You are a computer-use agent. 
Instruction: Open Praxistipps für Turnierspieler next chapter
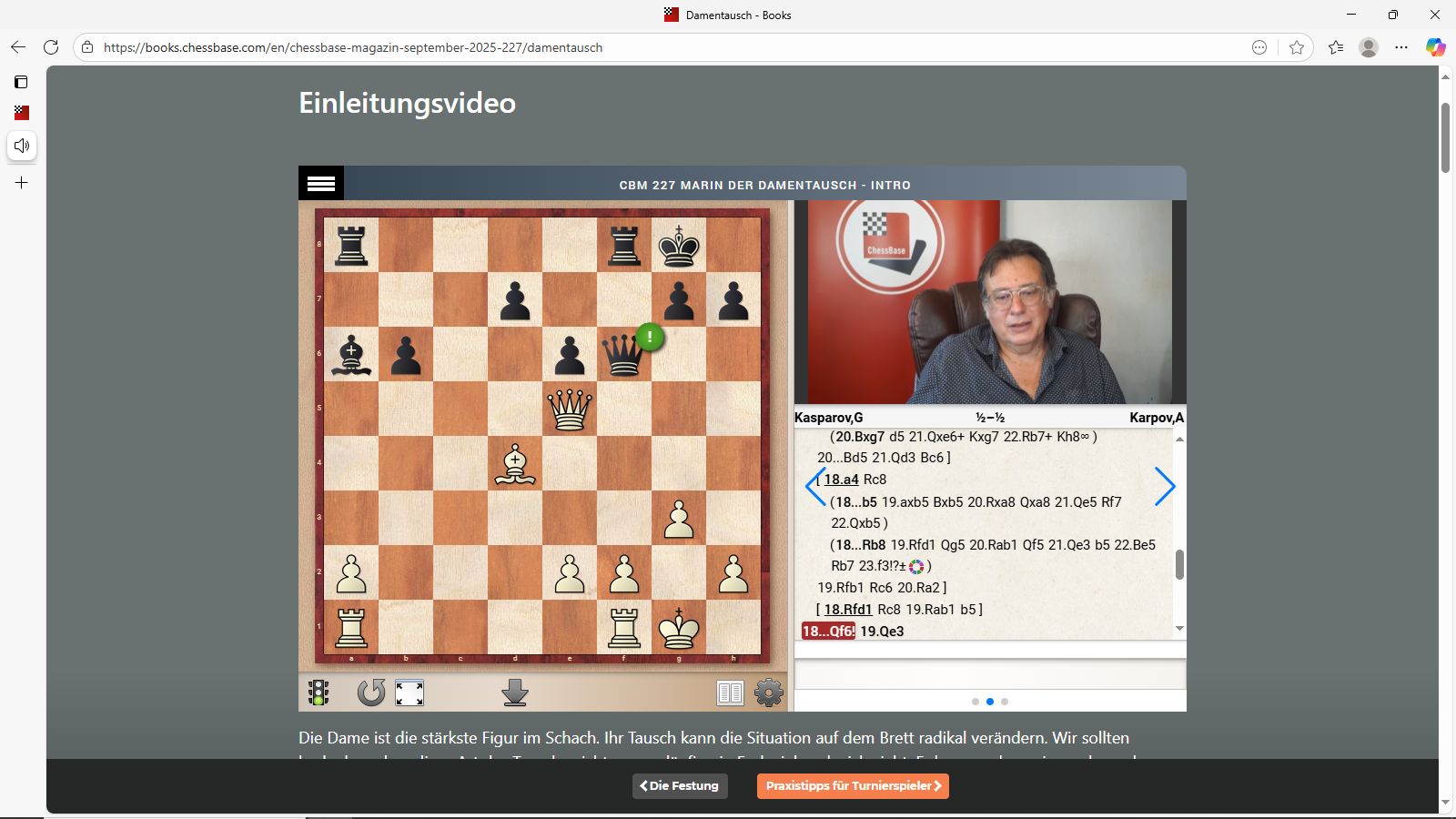[853, 786]
